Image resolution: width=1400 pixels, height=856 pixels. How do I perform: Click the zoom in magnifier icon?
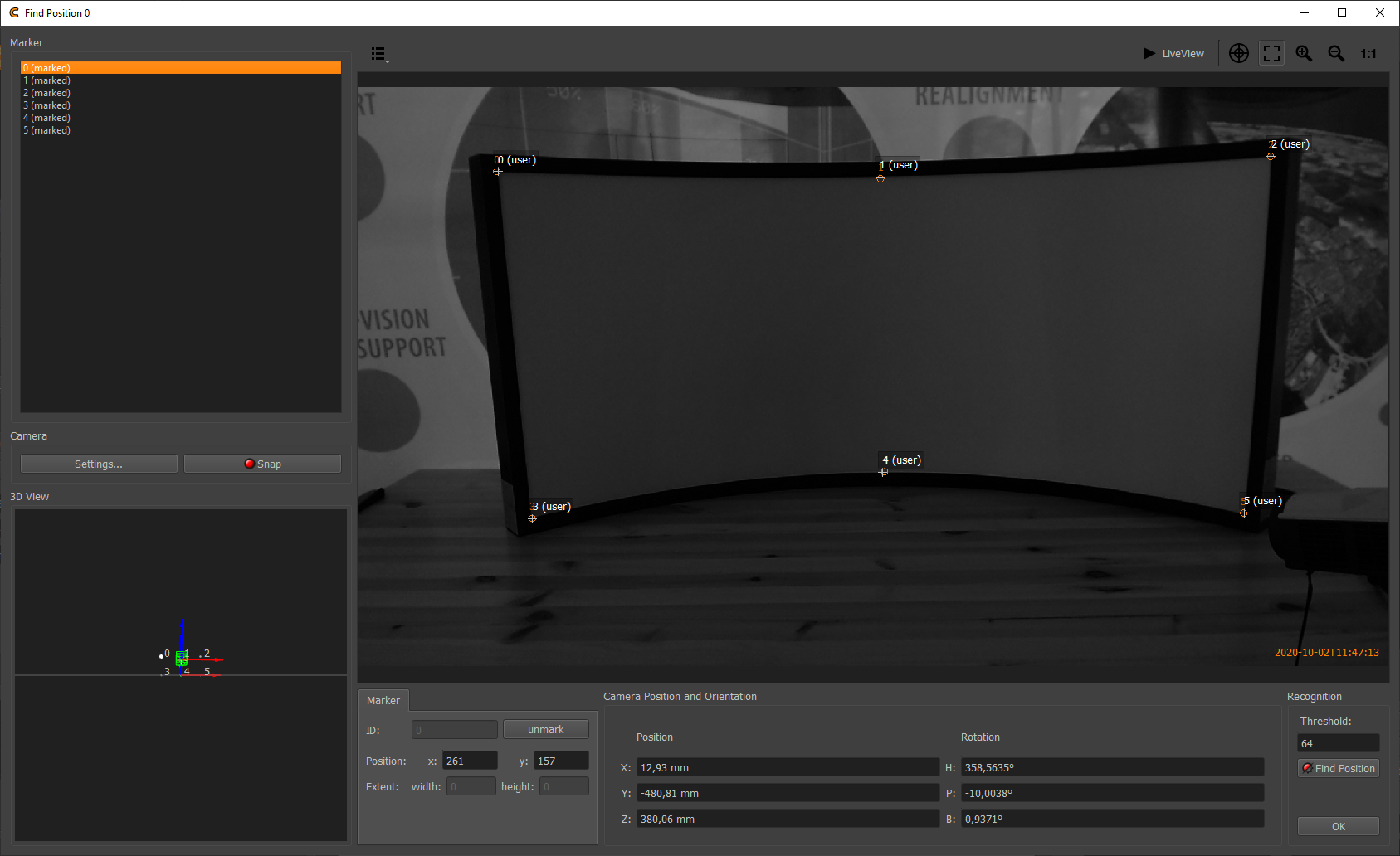point(1304,54)
